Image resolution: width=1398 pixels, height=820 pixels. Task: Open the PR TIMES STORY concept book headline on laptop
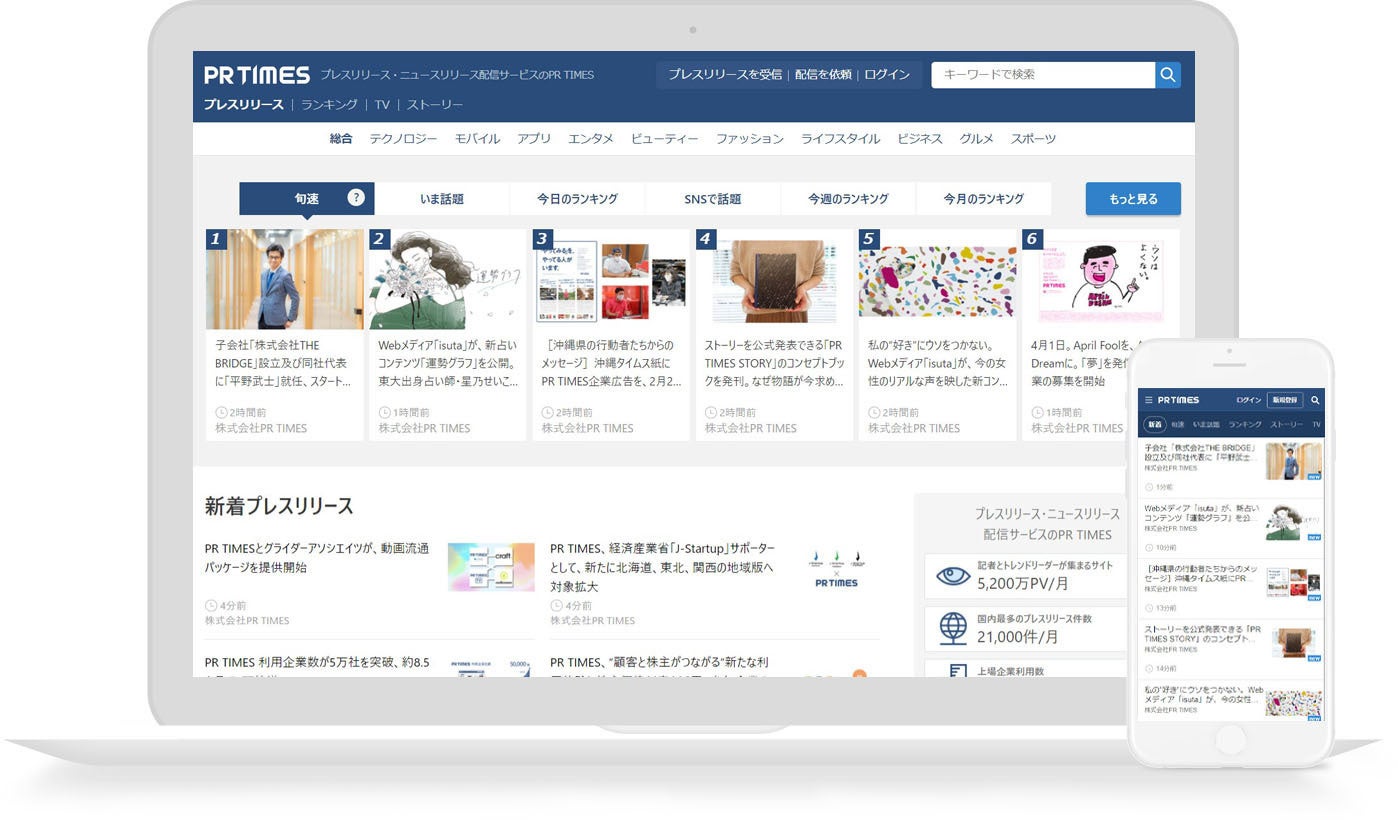(x=774, y=363)
